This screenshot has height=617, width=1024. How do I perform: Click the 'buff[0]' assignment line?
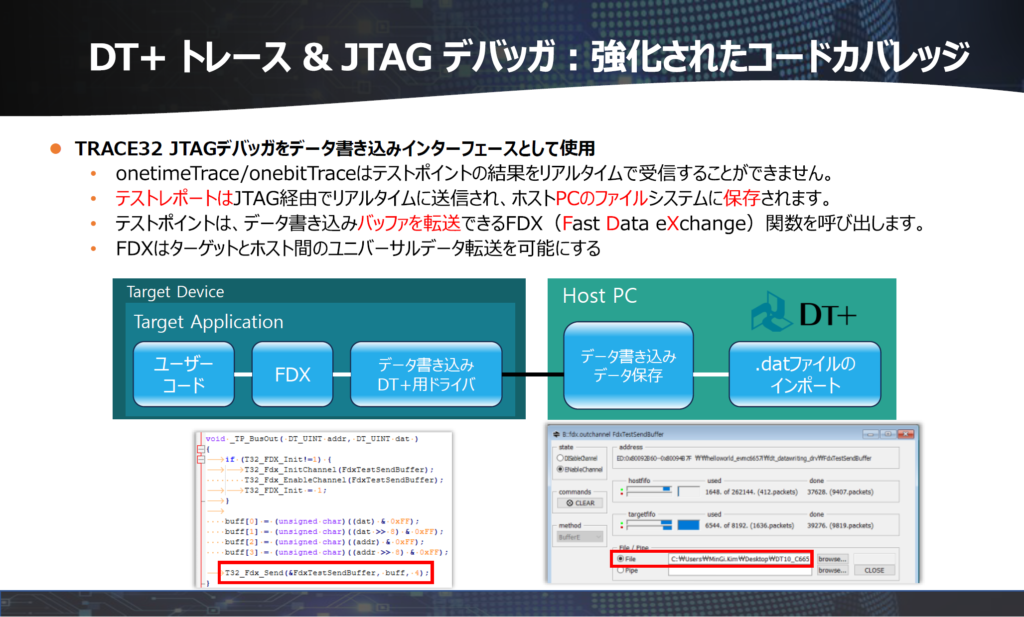coord(322,521)
